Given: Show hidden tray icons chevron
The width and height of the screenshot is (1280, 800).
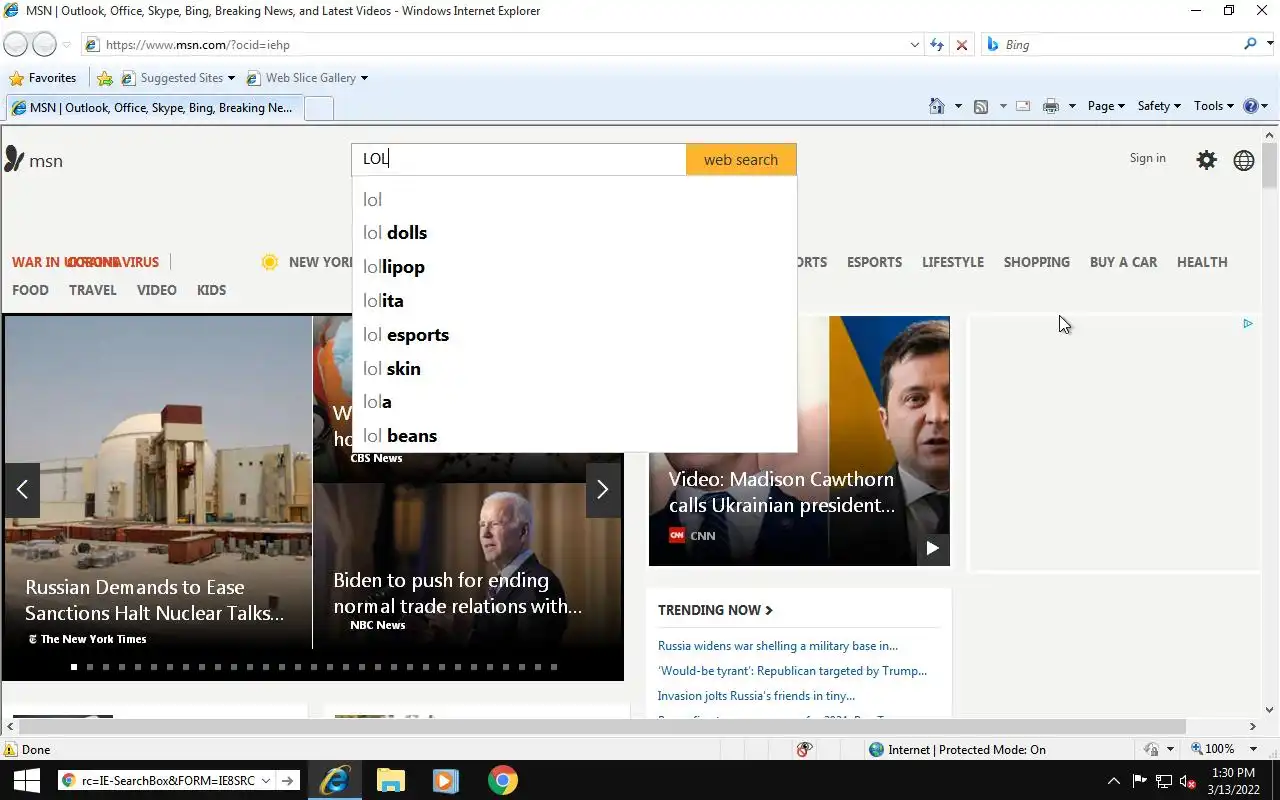Looking at the screenshot, I should click(1113, 781).
